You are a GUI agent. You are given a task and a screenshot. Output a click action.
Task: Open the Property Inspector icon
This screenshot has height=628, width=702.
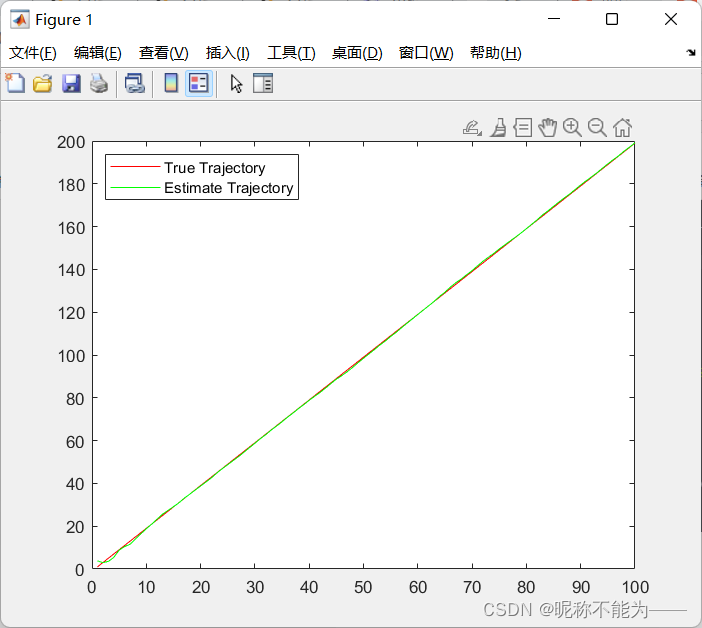pyautogui.click(x=263, y=83)
